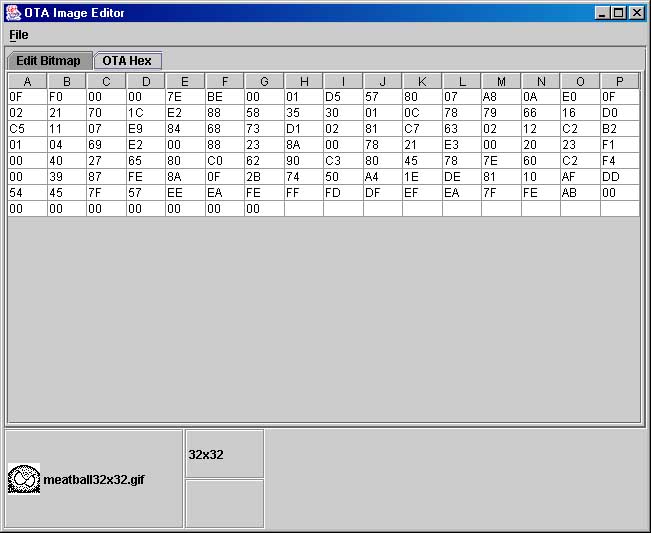Select column header H in hex table
651x533 pixels.
pos(304,81)
